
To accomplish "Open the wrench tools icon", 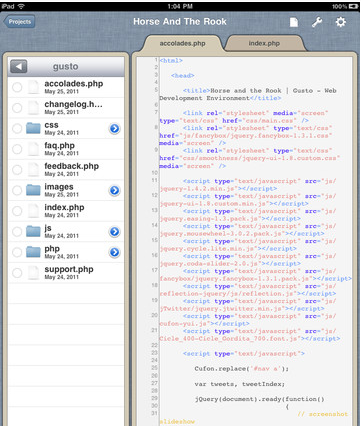I will (317, 22).
